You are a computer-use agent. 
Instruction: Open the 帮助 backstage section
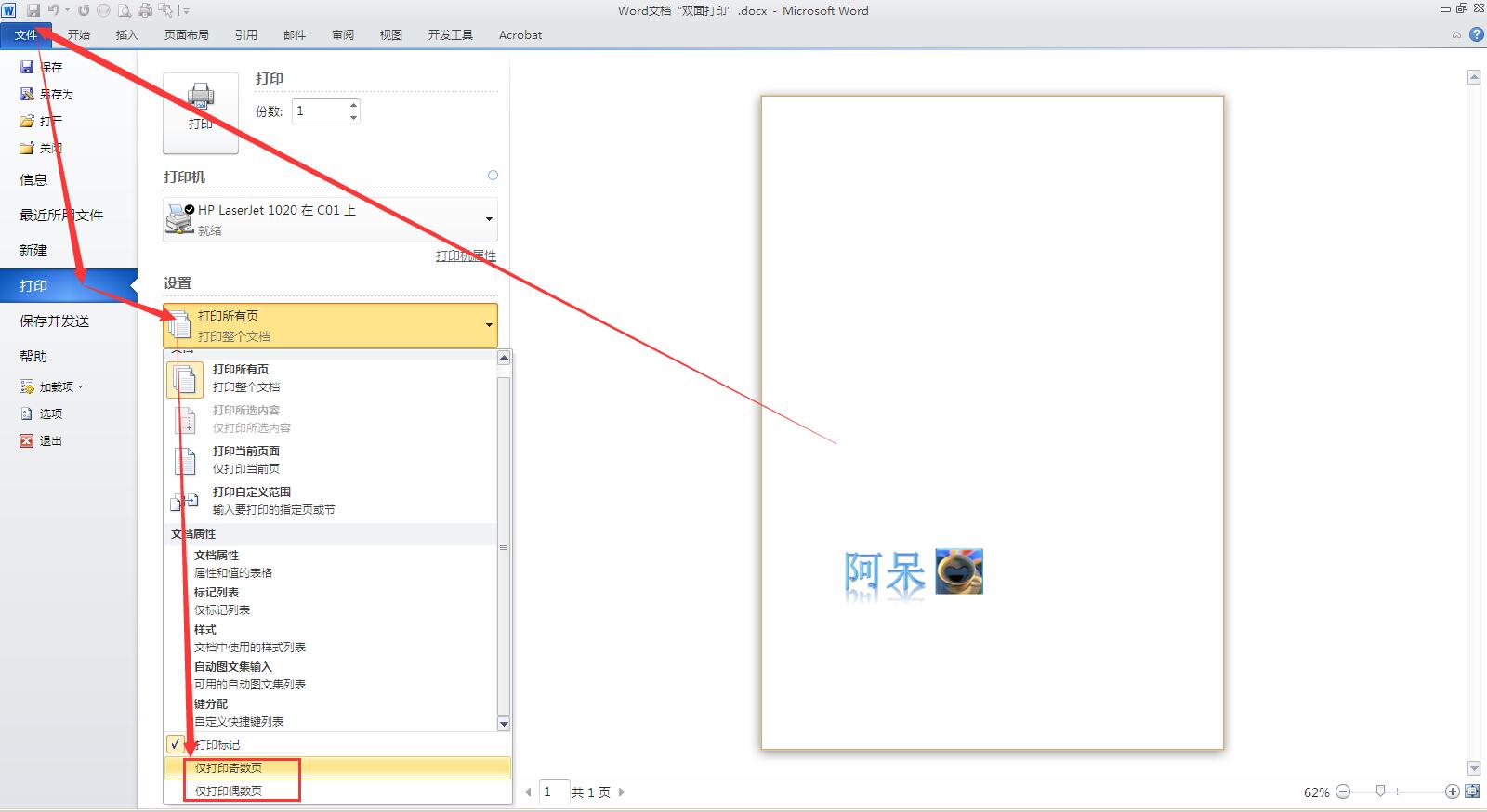pos(33,356)
